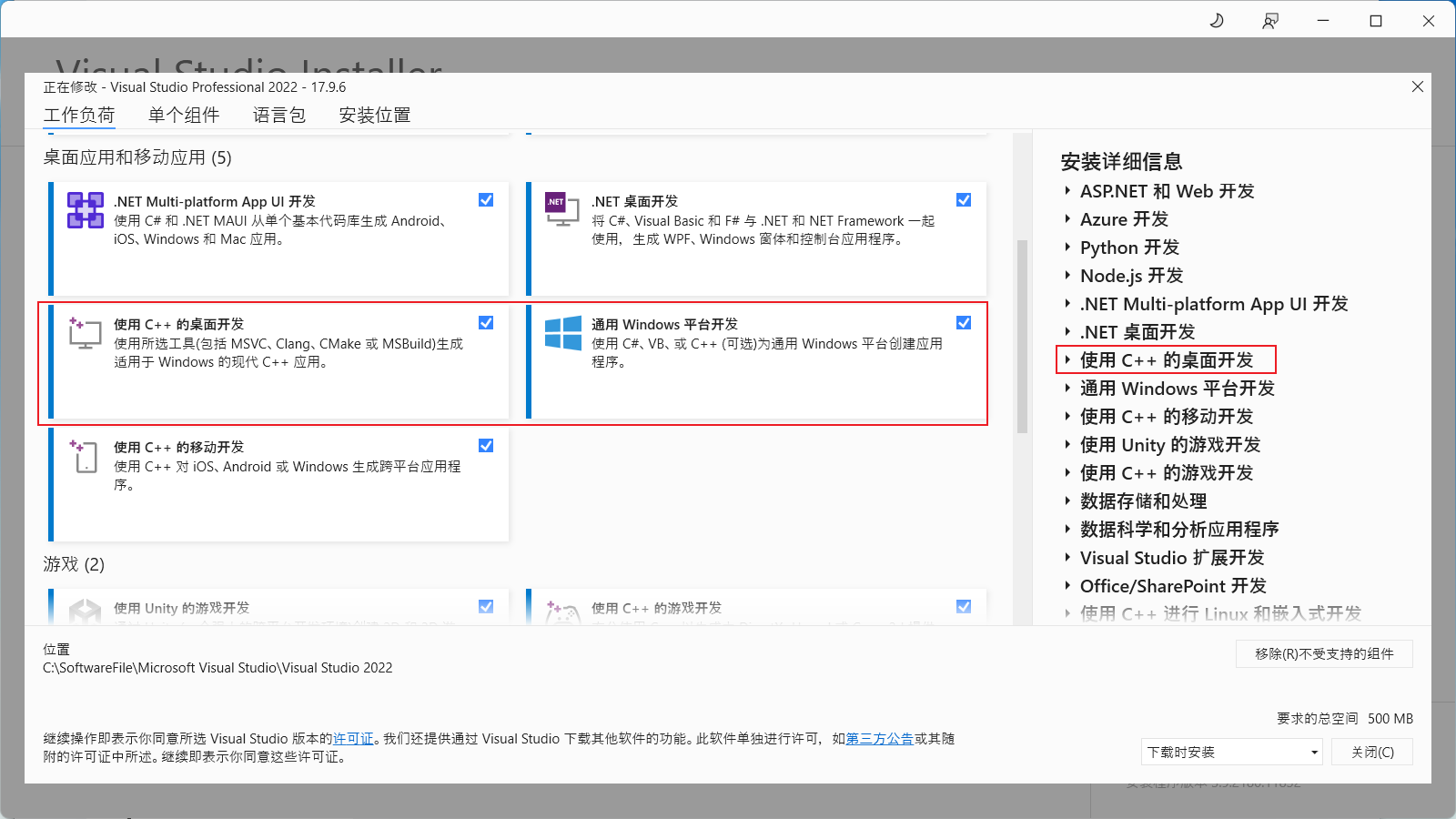The width and height of the screenshot is (1456, 819).
Task: Expand 使用 C++ 的桌面开发 details
Action: coord(1067,360)
